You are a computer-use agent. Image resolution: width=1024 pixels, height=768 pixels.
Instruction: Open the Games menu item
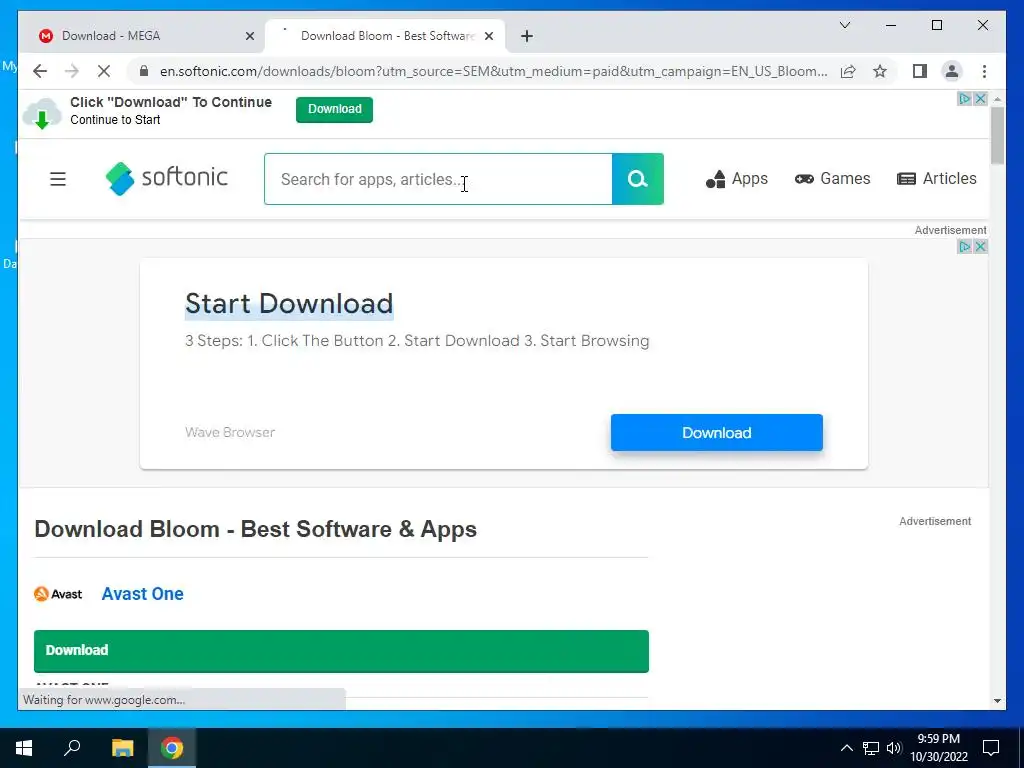833,178
